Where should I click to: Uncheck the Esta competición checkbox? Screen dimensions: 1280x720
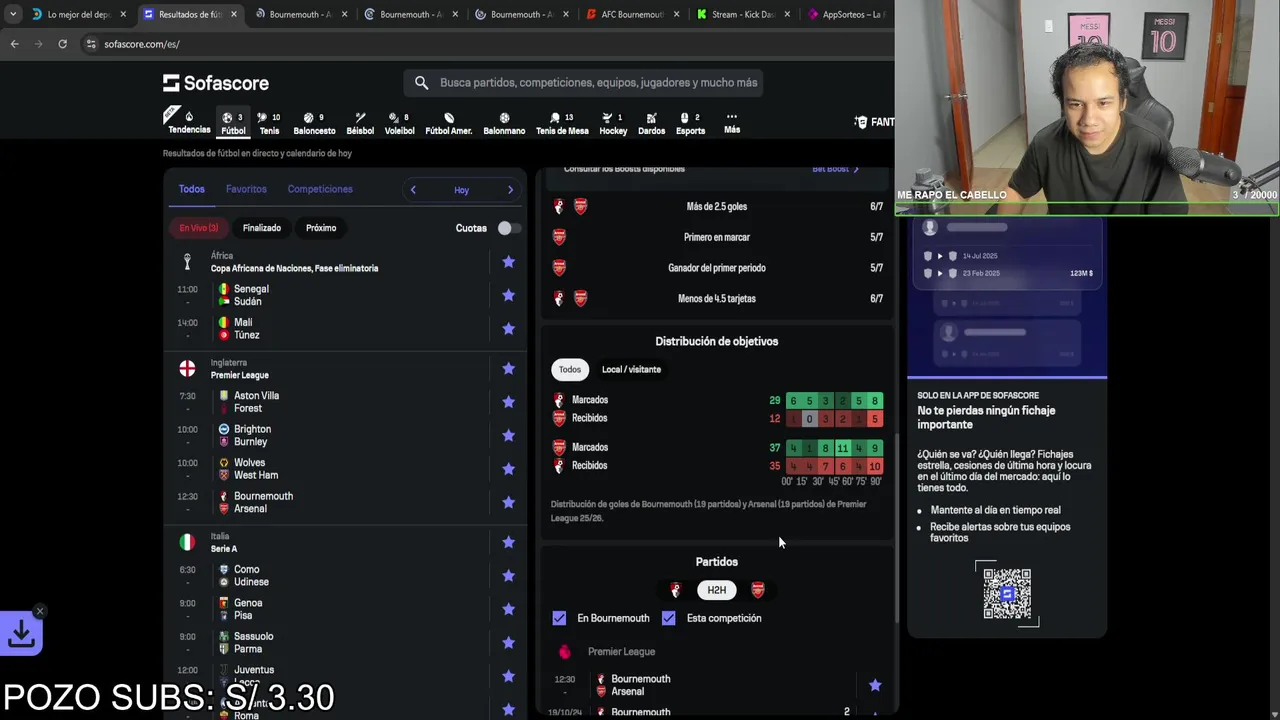click(668, 618)
